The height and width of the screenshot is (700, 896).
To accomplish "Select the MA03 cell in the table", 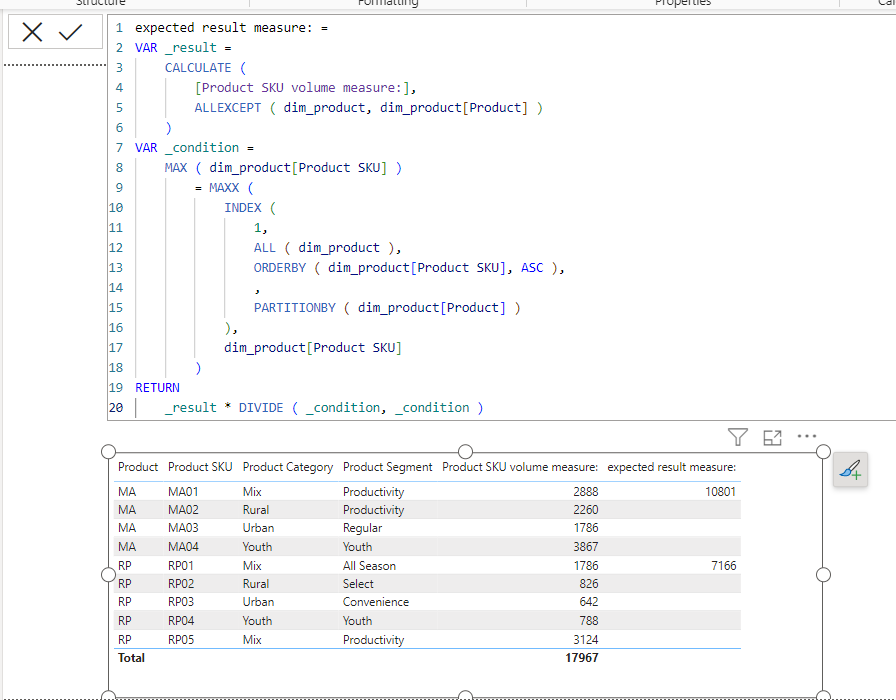I will coord(183,528).
